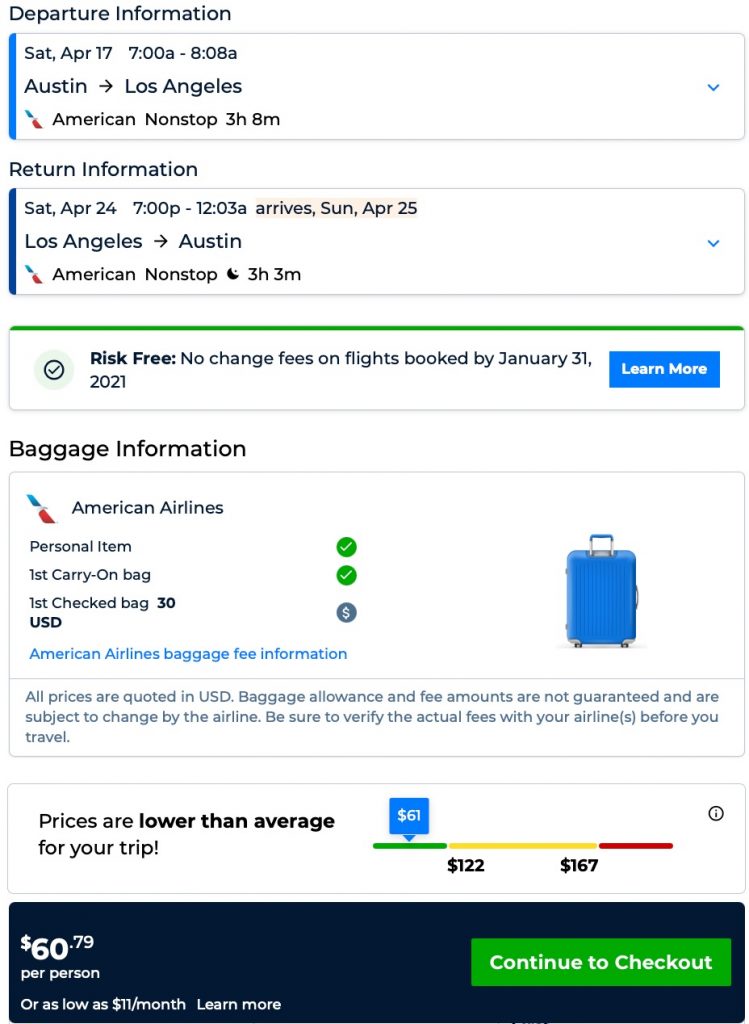Continue to Checkout

pyautogui.click(x=600, y=962)
